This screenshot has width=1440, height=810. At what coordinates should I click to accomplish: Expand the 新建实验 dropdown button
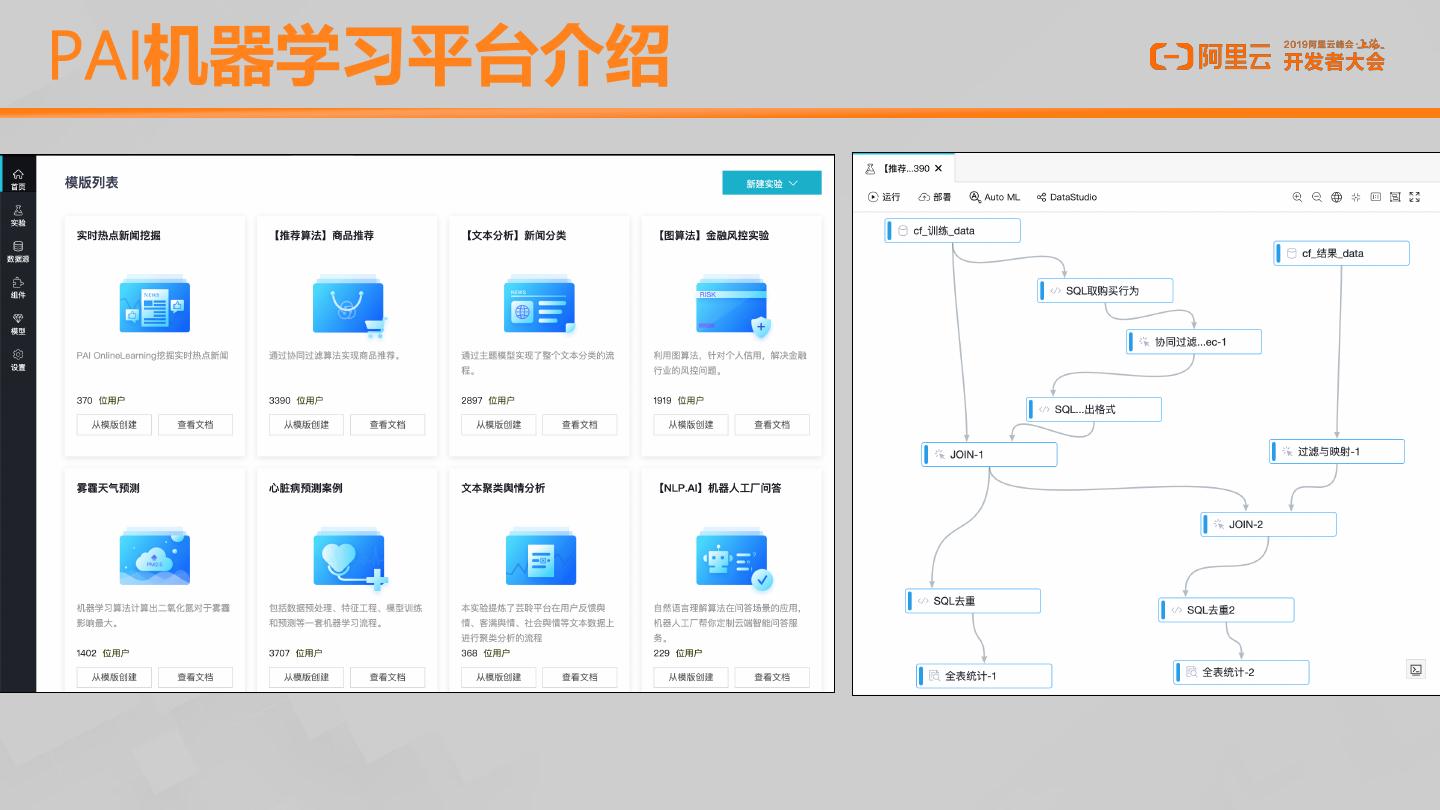[x=772, y=183]
